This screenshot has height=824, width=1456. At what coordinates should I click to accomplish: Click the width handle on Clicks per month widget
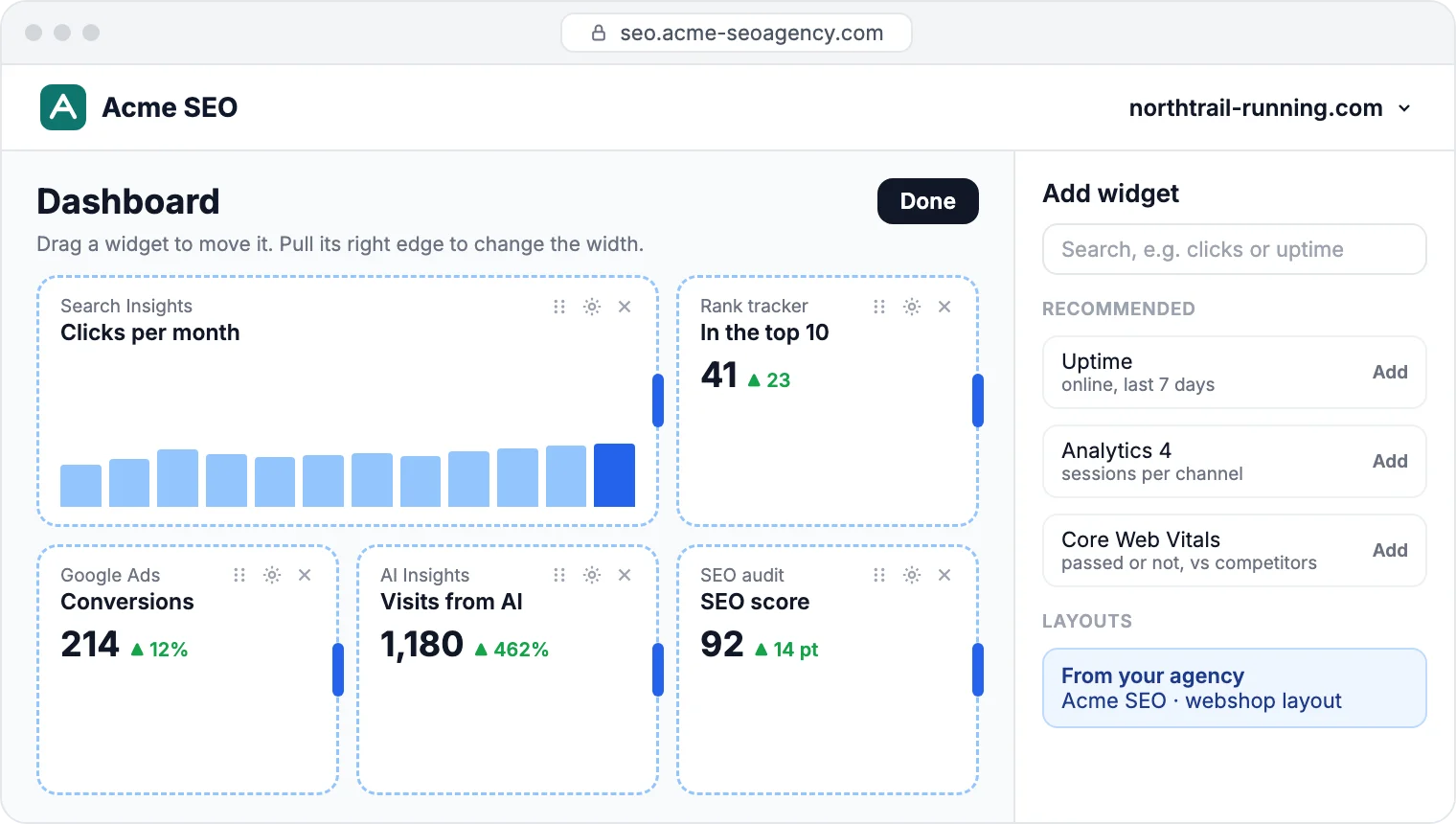point(658,401)
